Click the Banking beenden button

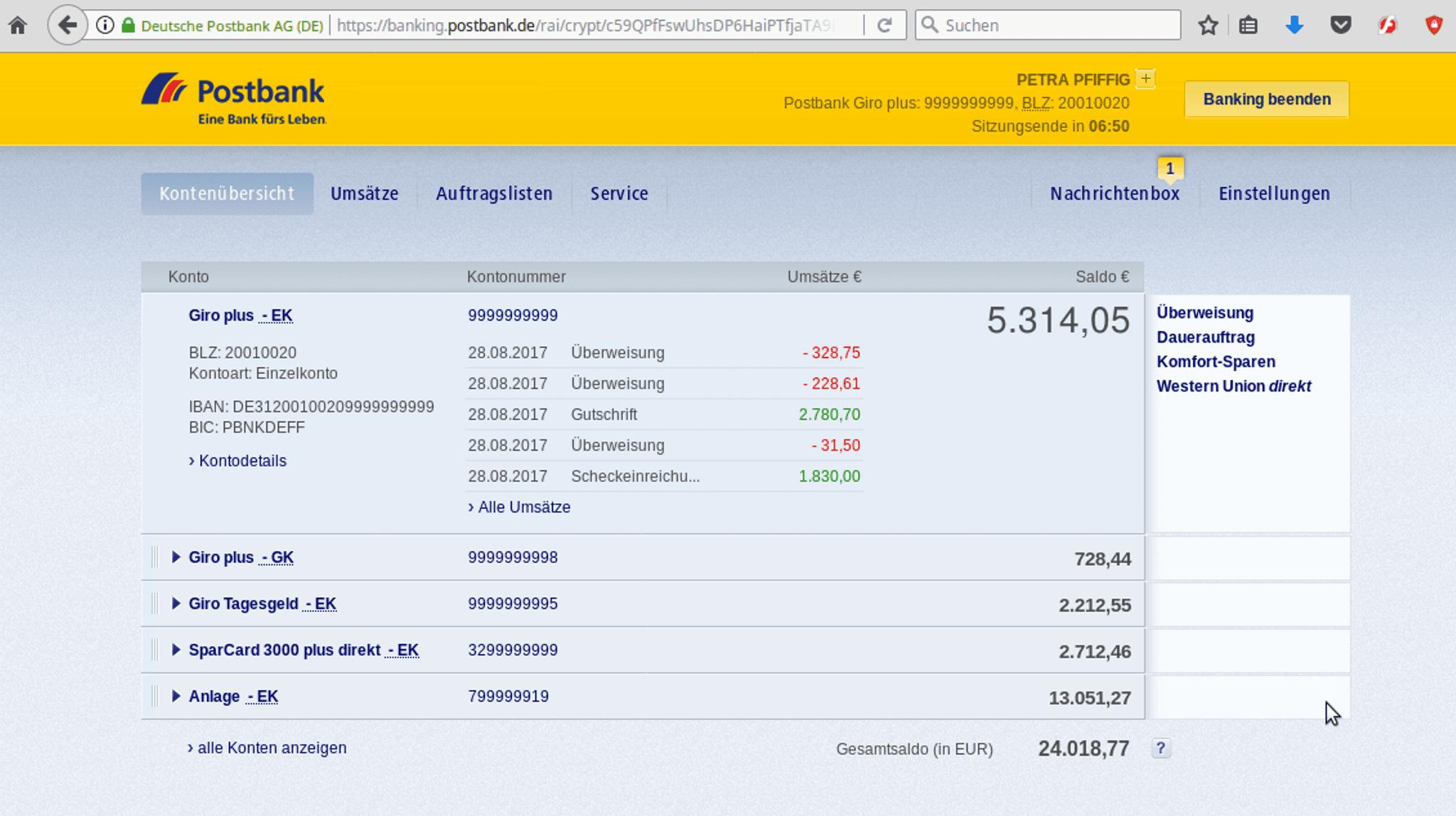1267,99
